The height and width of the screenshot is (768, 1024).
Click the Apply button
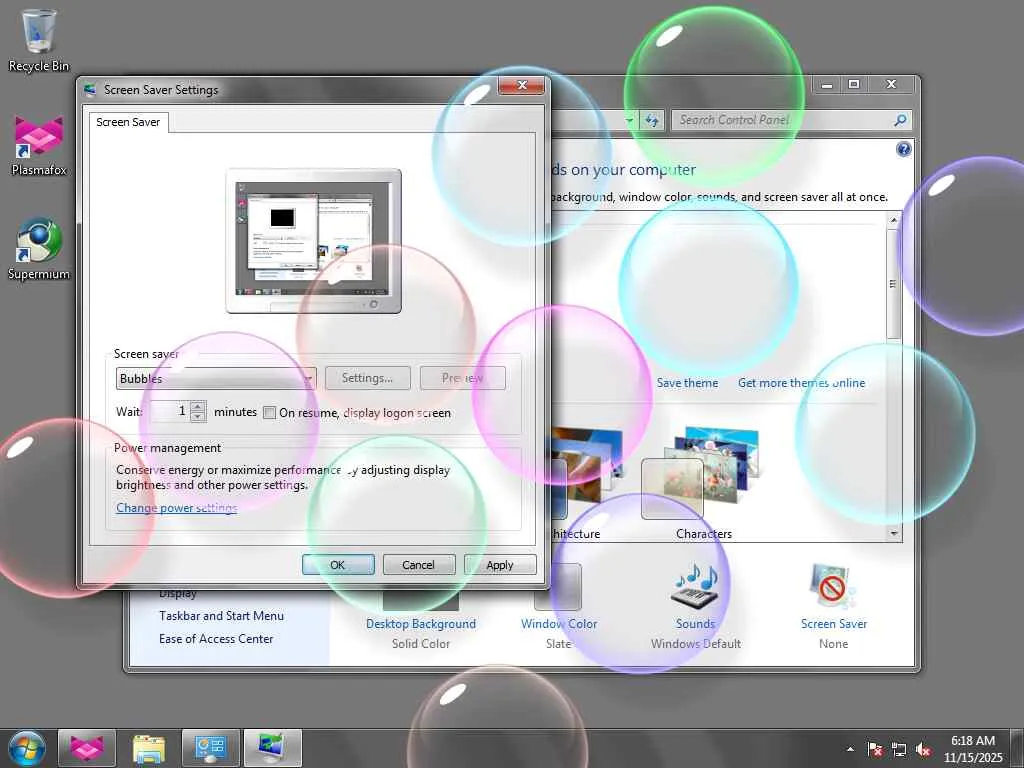pyautogui.click(x=500, y=565)
